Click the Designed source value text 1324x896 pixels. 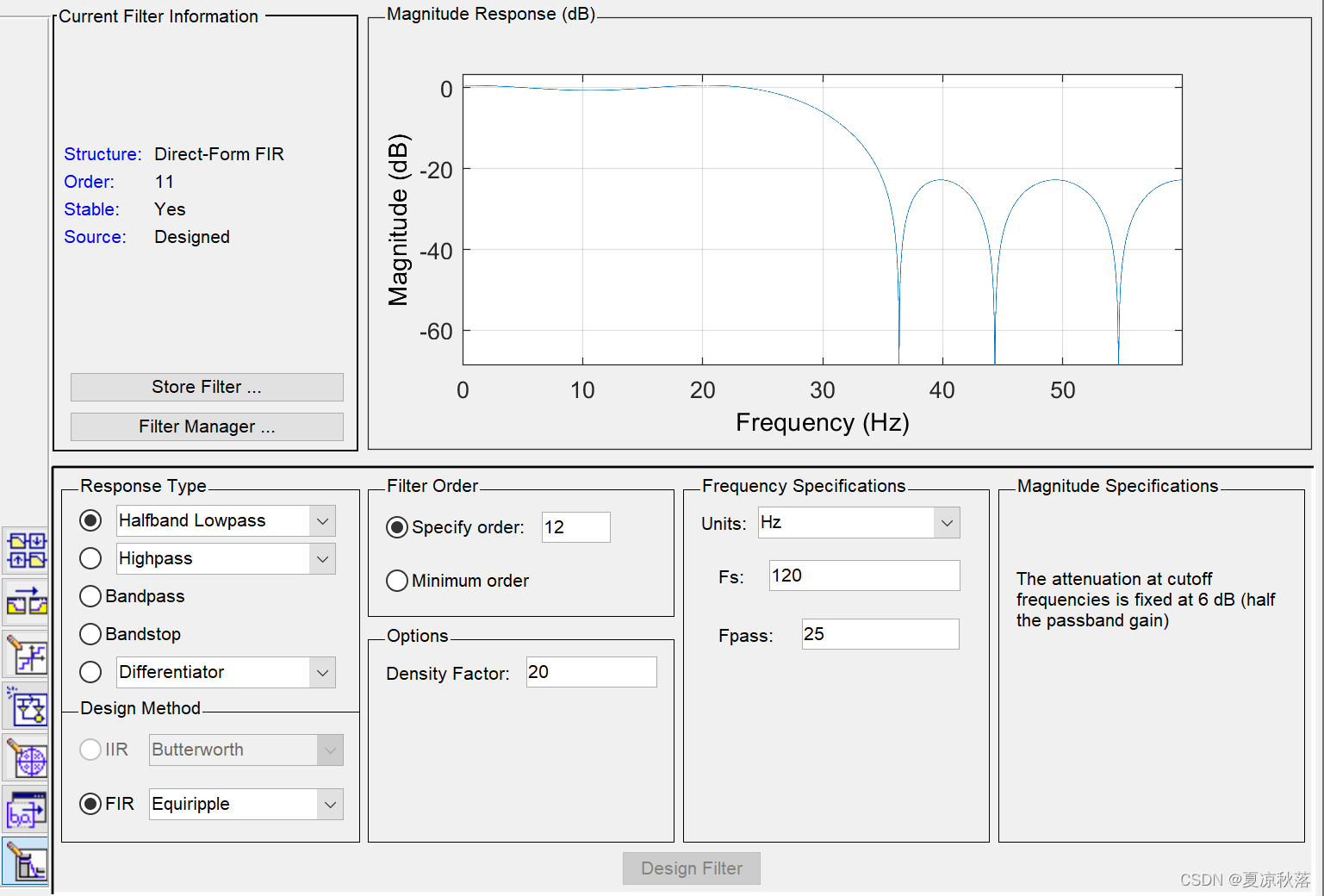[x=192, y=237]
